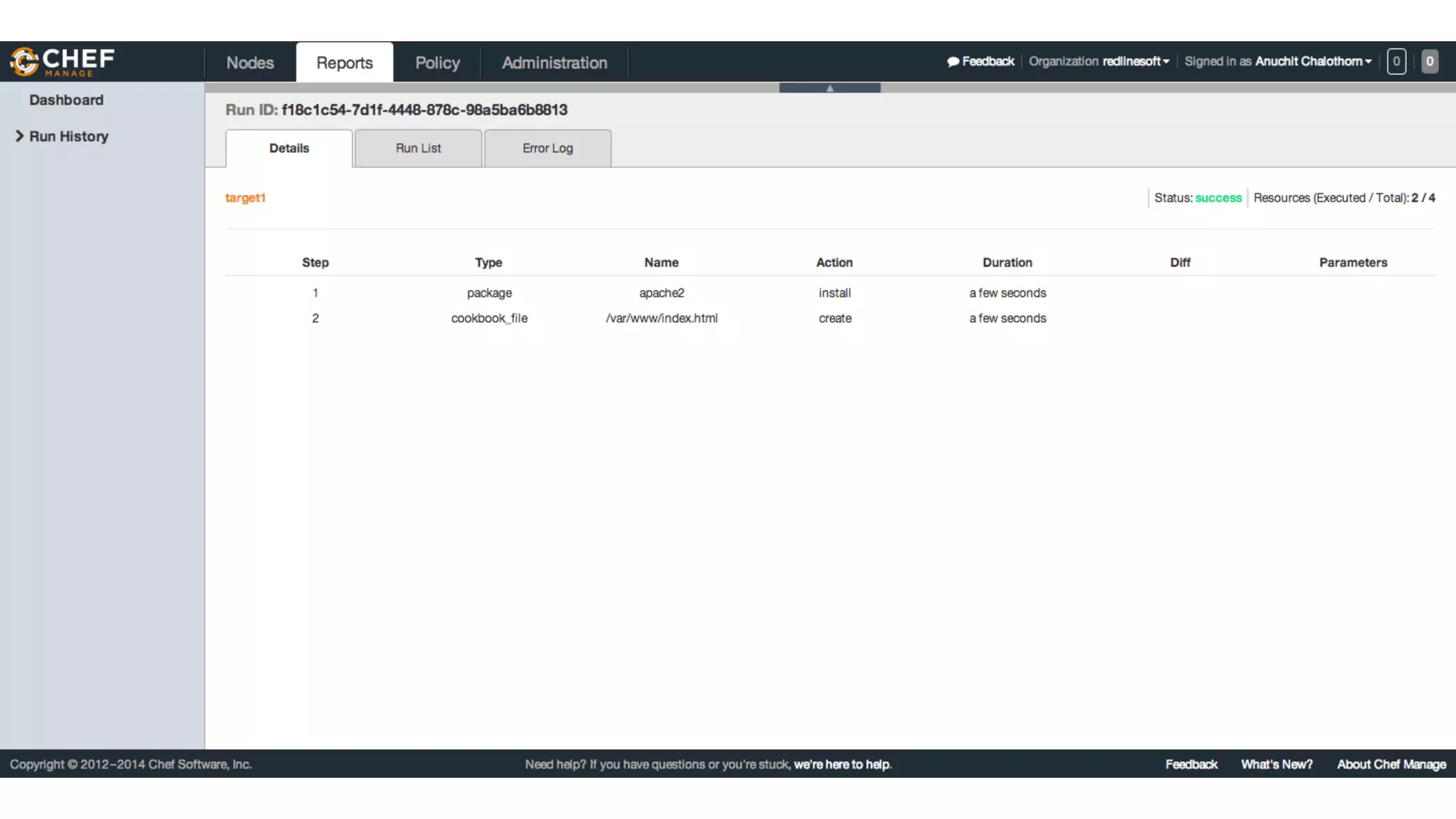This screenshot has height=819, width=1456.
Task: Expand the Run History chevron
Action: pyautogui.click(x=20, y=136)
